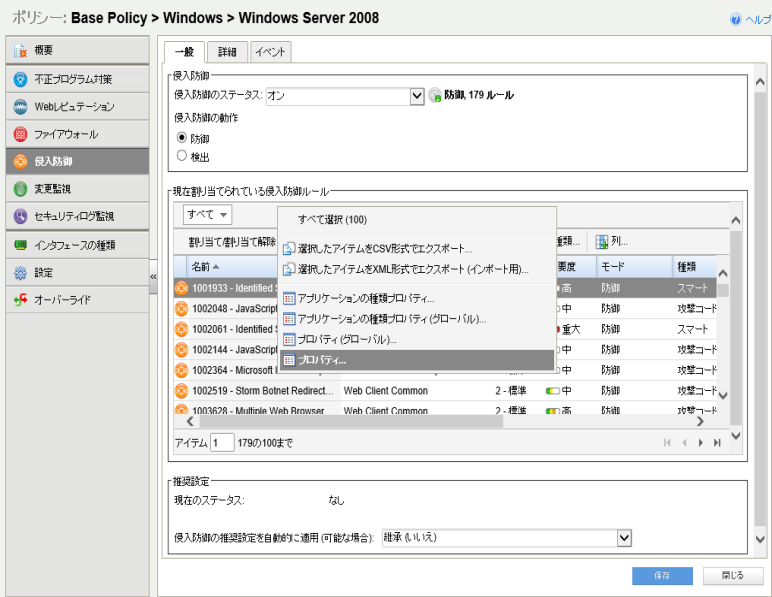This screenshot has width=772, height=597.
Task: Open 不正プログラム対策 from the sidebar
Action: tap(20, 78)
